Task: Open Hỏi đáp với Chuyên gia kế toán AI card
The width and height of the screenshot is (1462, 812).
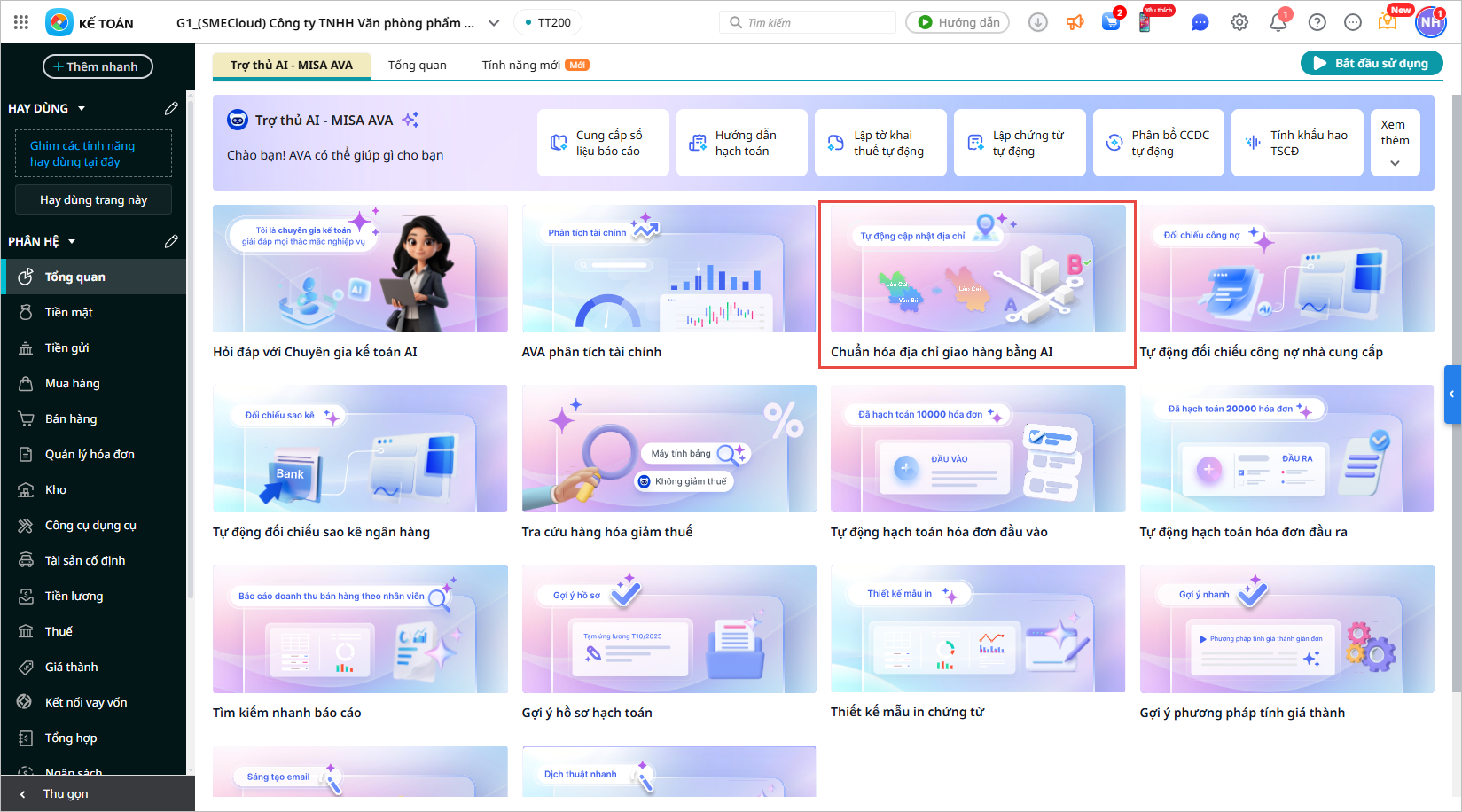Action: [x=360, y=283]
